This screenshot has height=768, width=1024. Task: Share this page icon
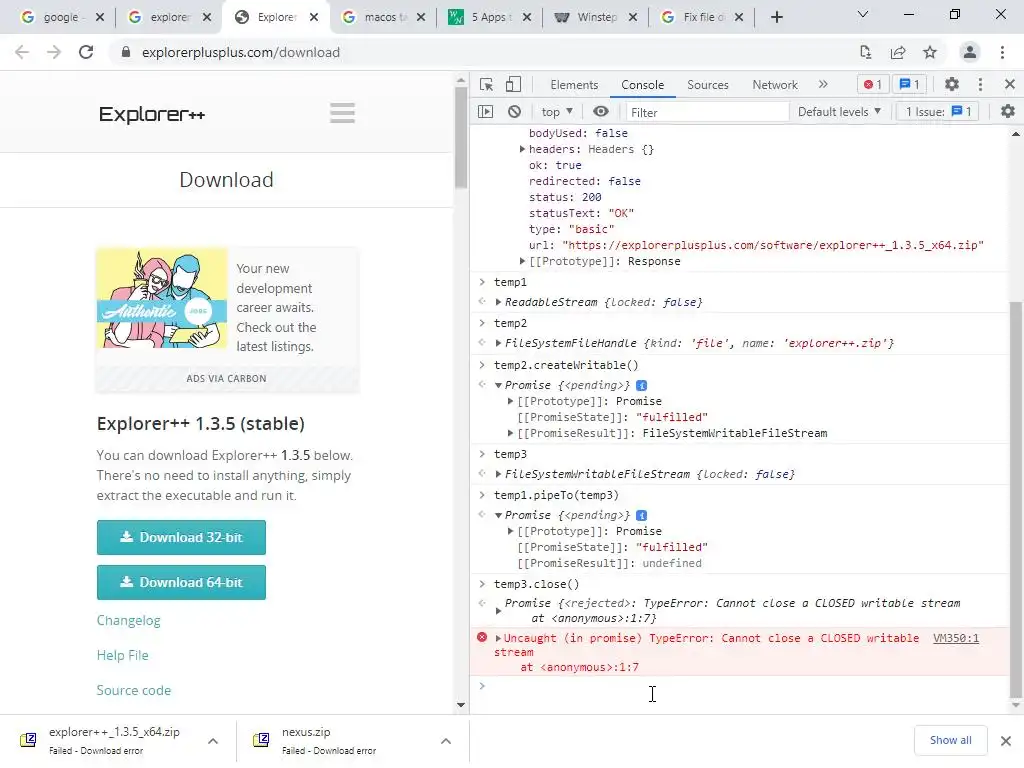[x=898, y=52]
